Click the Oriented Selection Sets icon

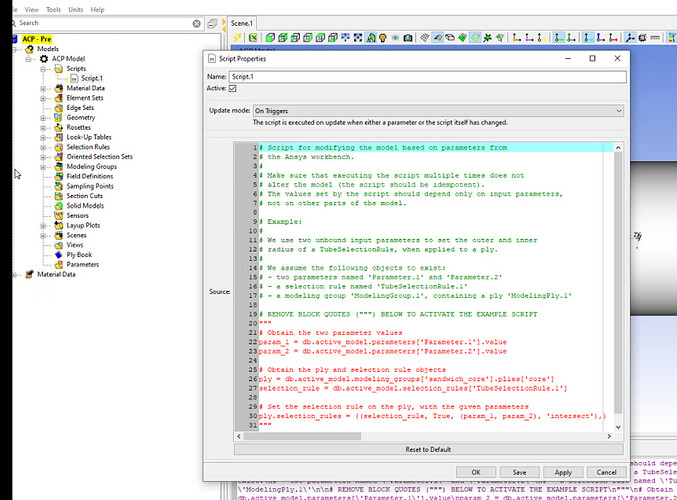(59, 157)
